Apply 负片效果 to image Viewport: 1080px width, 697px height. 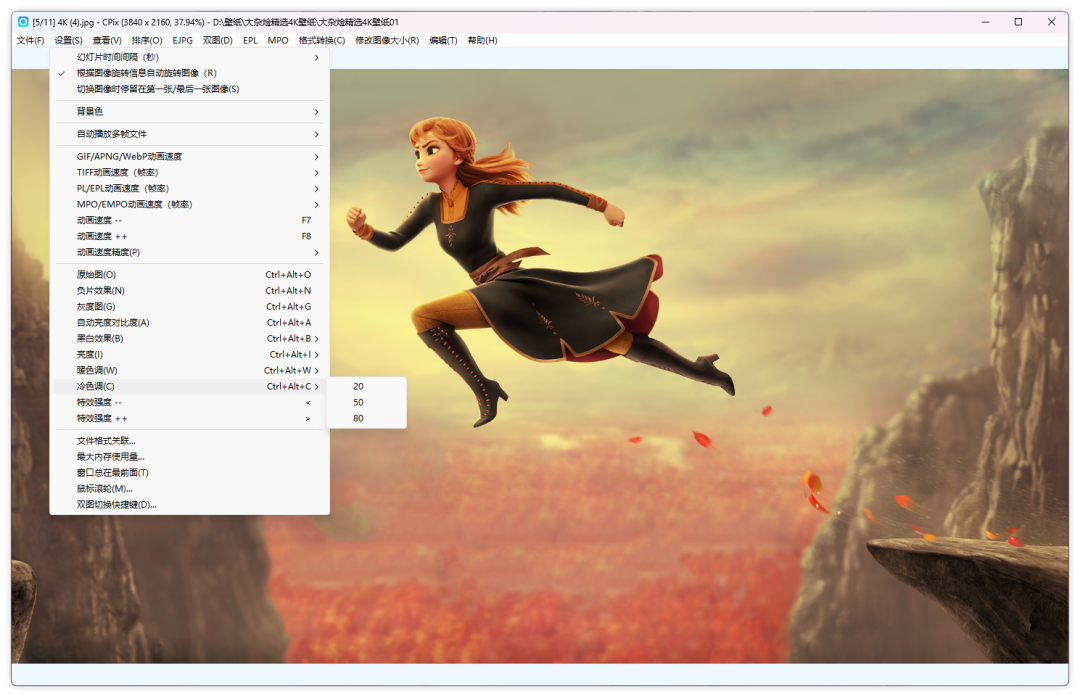(100, 290)
